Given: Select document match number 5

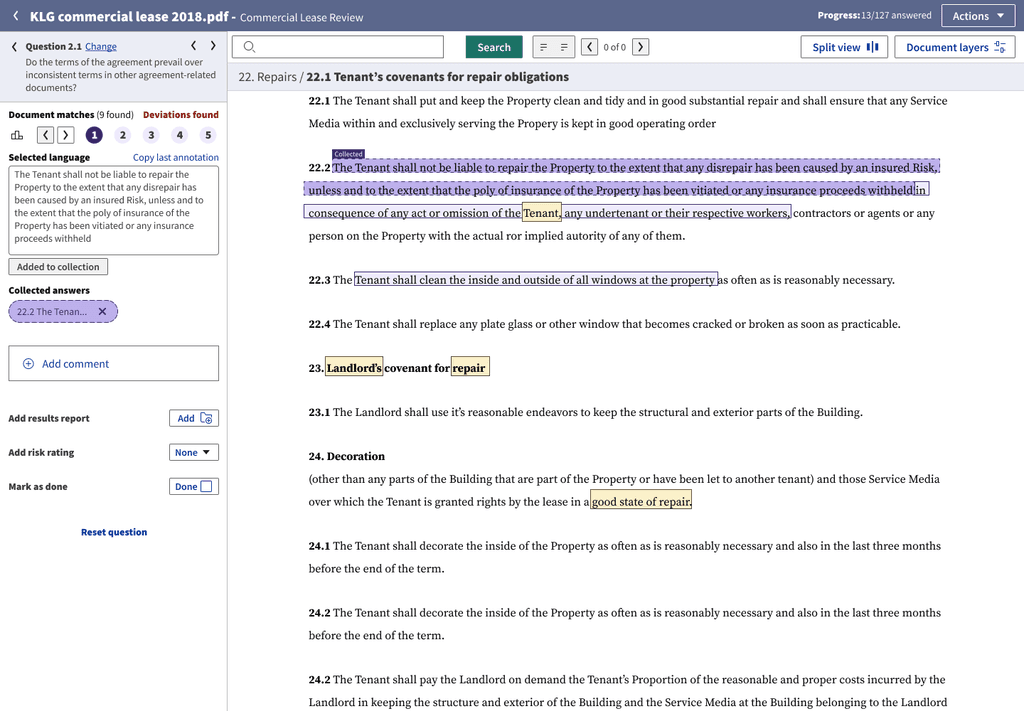Looking at the screenshot, I should (208, 135).
